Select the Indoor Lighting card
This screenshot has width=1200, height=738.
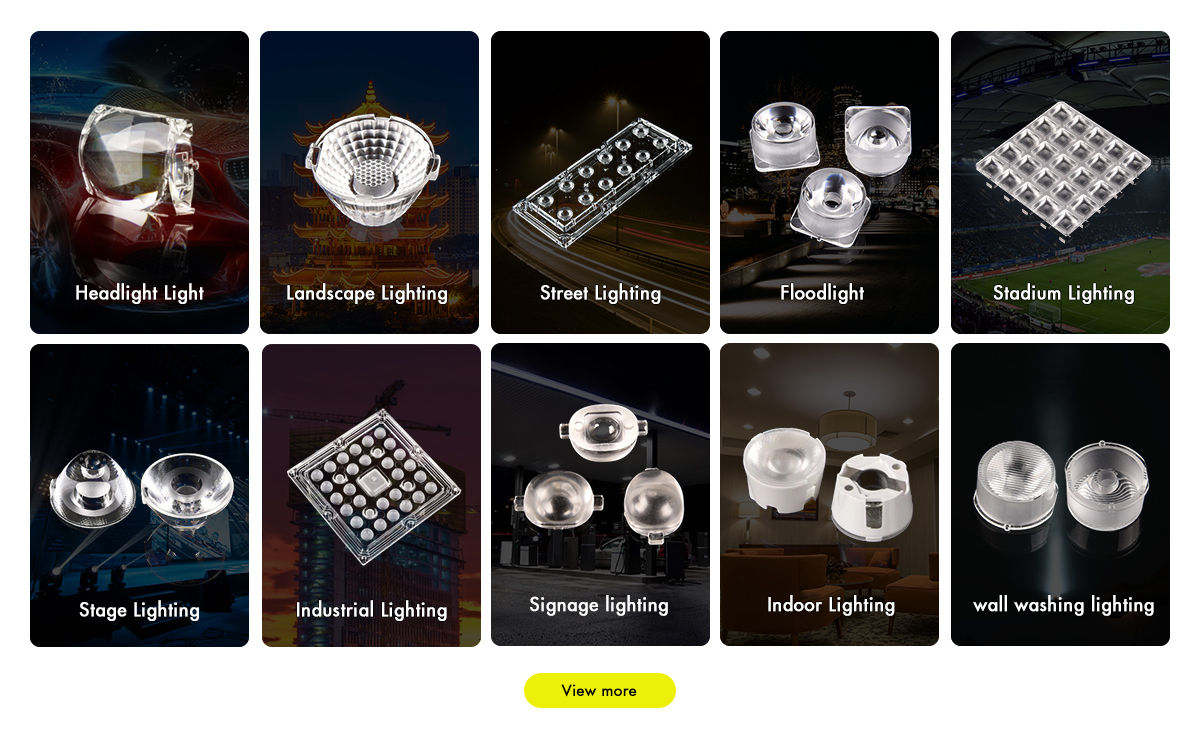829,495
